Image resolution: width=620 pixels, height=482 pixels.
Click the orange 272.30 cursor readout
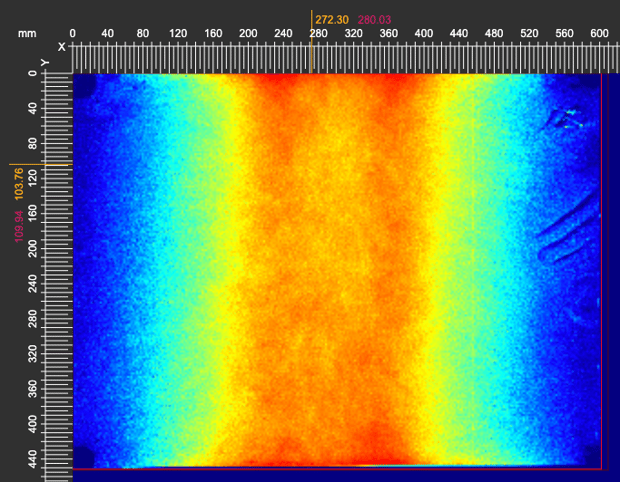click(331, 19)
